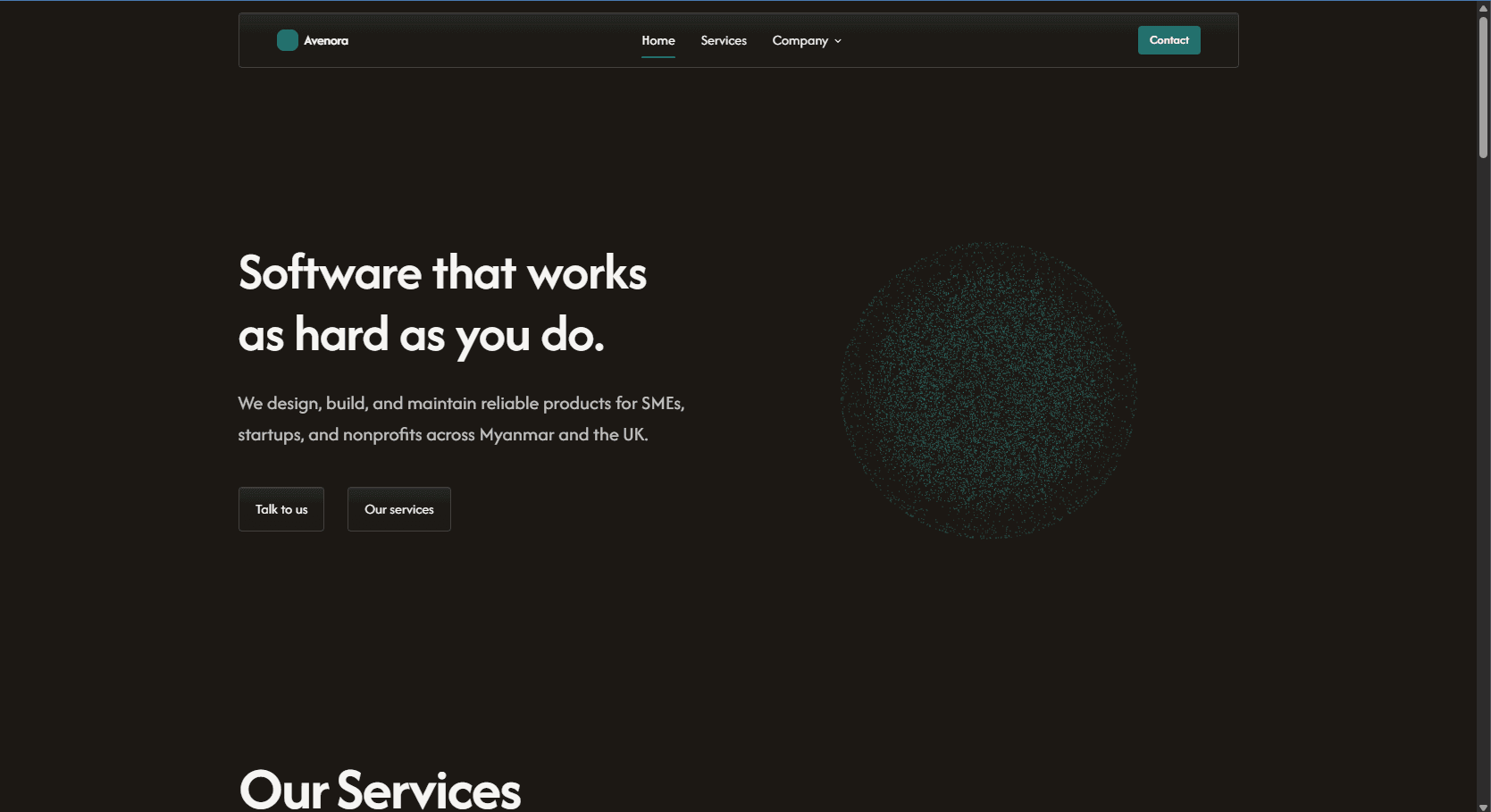Open the Services navigation link
Viewport: 1491px width, 812px height.
point(724,41)
